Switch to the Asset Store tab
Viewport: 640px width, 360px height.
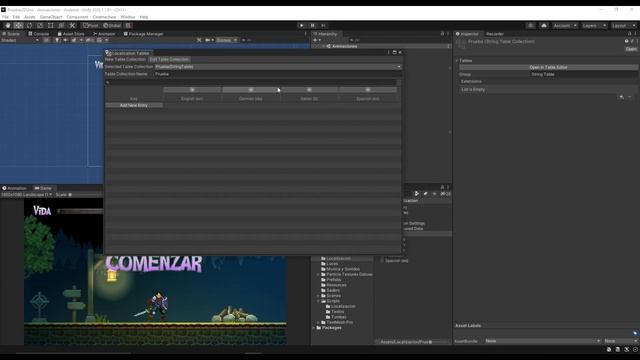pyautogui.click(x=71, y=34)
